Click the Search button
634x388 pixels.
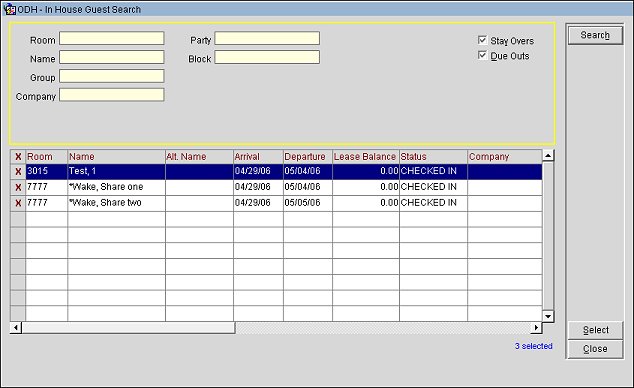[595, 35]
